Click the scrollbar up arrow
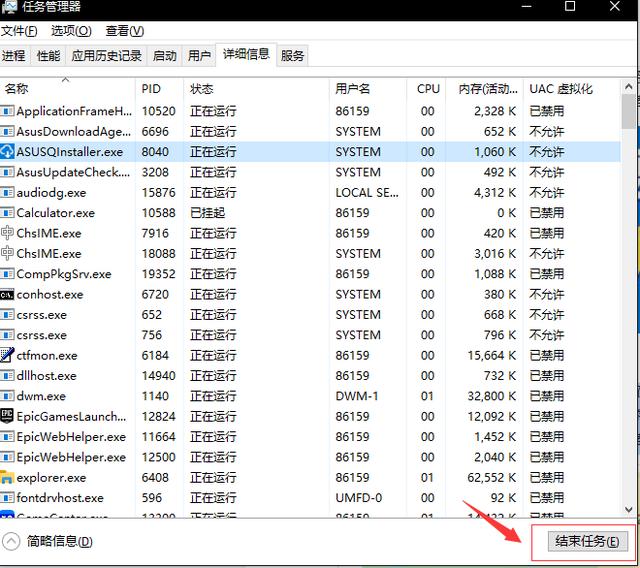The width and height of the screenshot is (640, 568). click(629, 87)
